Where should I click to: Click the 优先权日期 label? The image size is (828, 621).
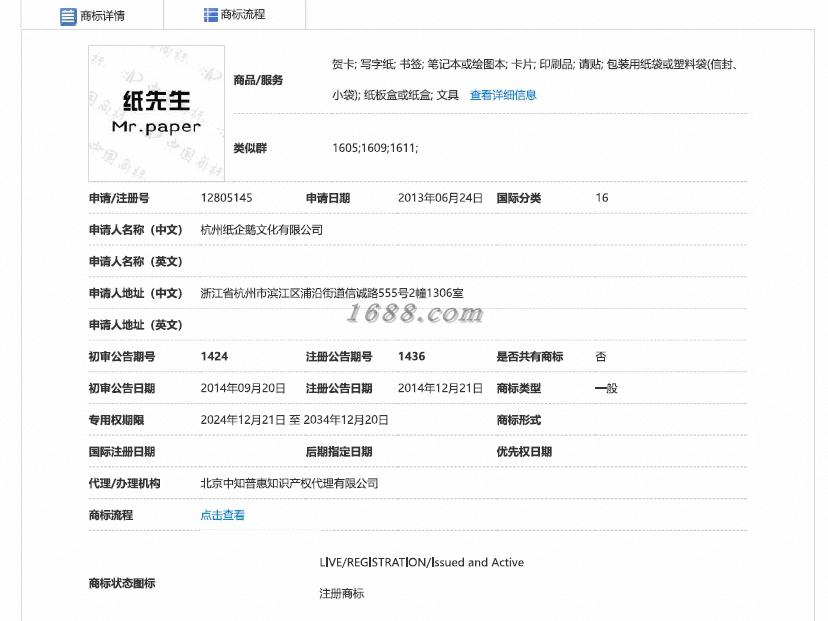pos(524,451)
